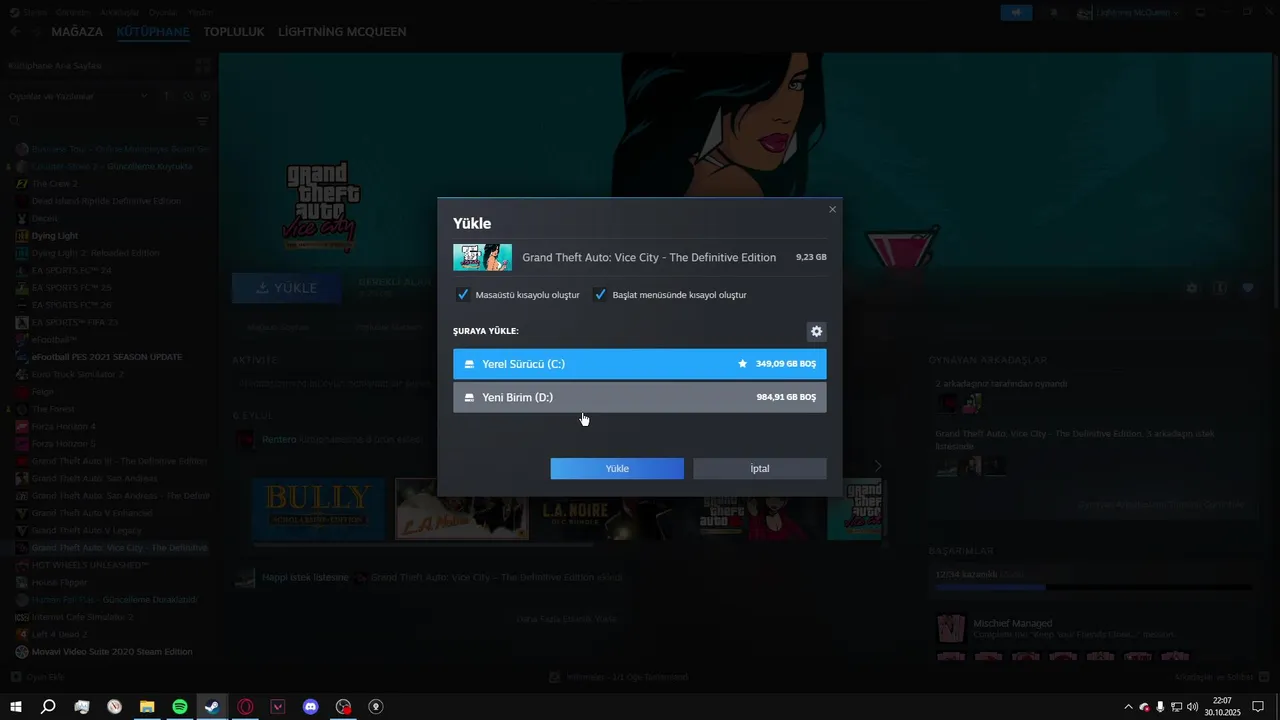Select Forza Horizon 5 in library list
The width and height of the screenshot is (1280, 720).
pyautogui.click(x=63, y=444)
